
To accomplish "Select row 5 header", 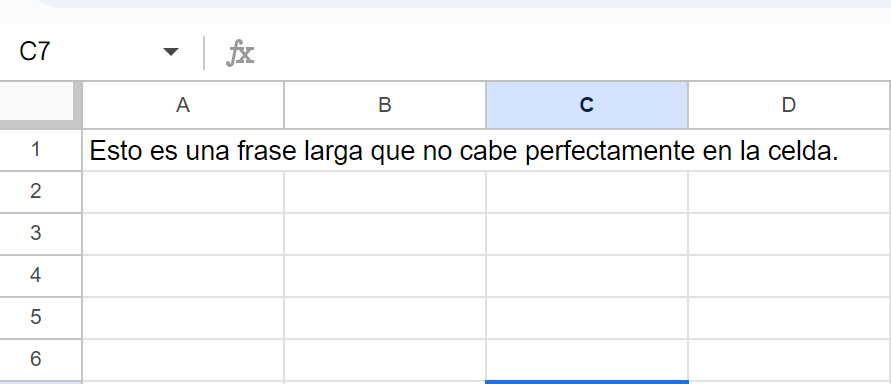I will point(36,318).
